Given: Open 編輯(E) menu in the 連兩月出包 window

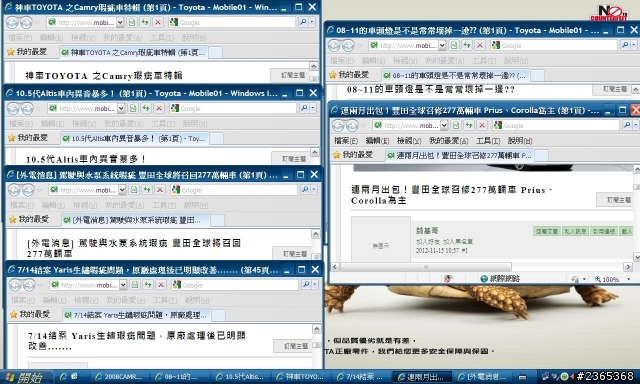Looking at the screenshot, I should tap(377, 141).
